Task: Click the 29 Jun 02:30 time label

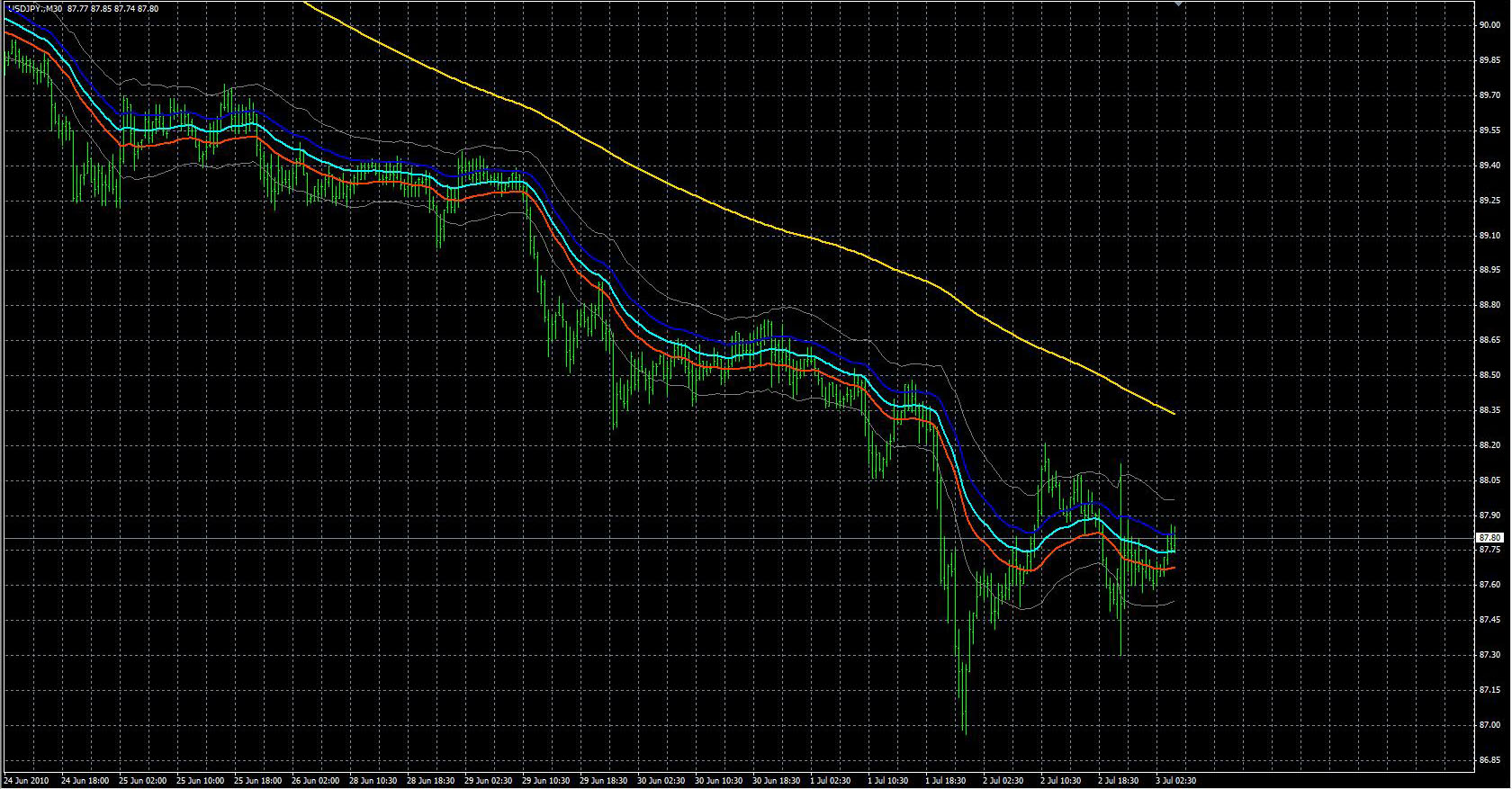Action: [x=489, y=781]
